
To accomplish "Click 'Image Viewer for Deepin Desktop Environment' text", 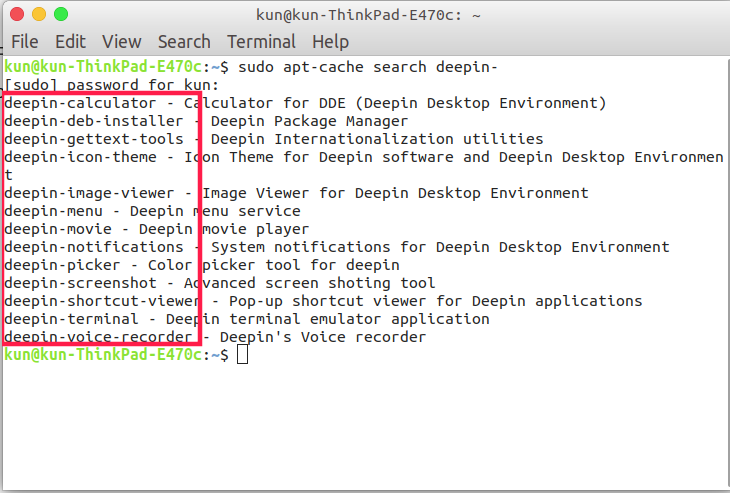I will tap(395, 193).
